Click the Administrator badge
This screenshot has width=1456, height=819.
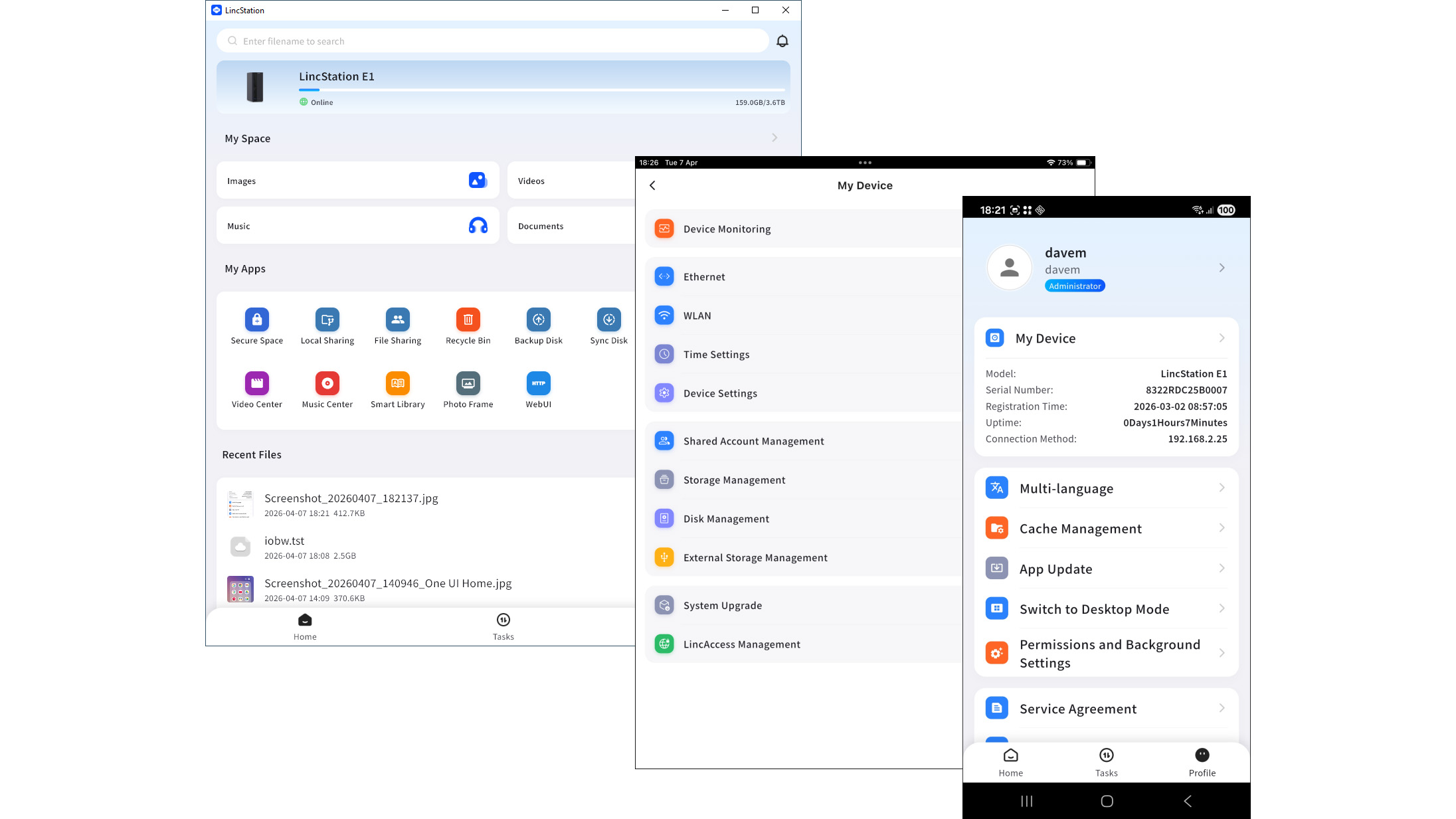tap(1075, 286)
